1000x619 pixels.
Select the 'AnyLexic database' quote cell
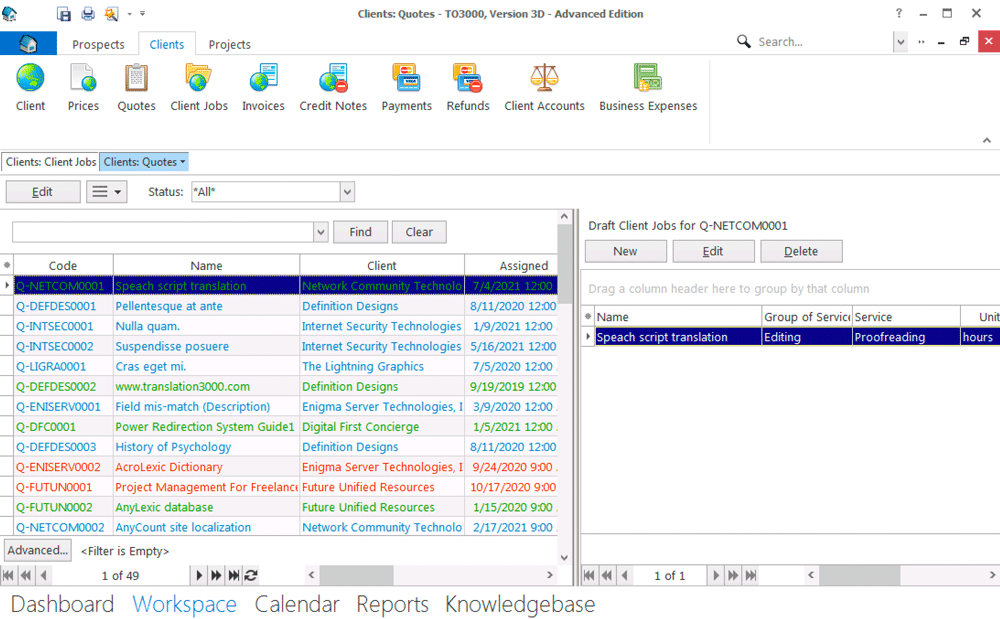pos(207,507)
